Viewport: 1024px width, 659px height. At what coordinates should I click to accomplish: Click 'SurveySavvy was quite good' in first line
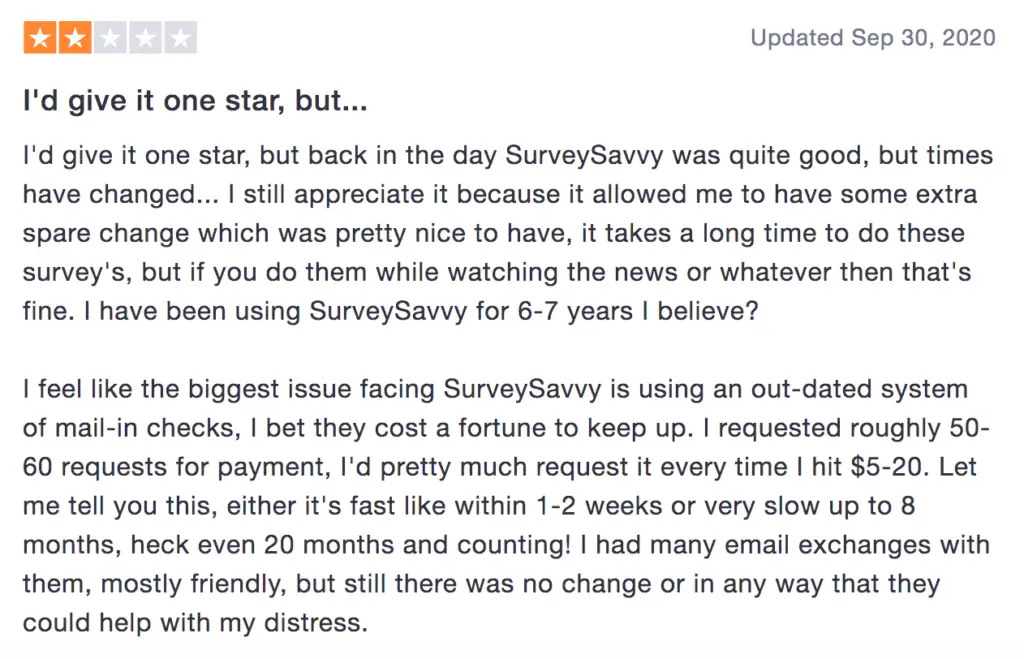[x=687, y=155]
